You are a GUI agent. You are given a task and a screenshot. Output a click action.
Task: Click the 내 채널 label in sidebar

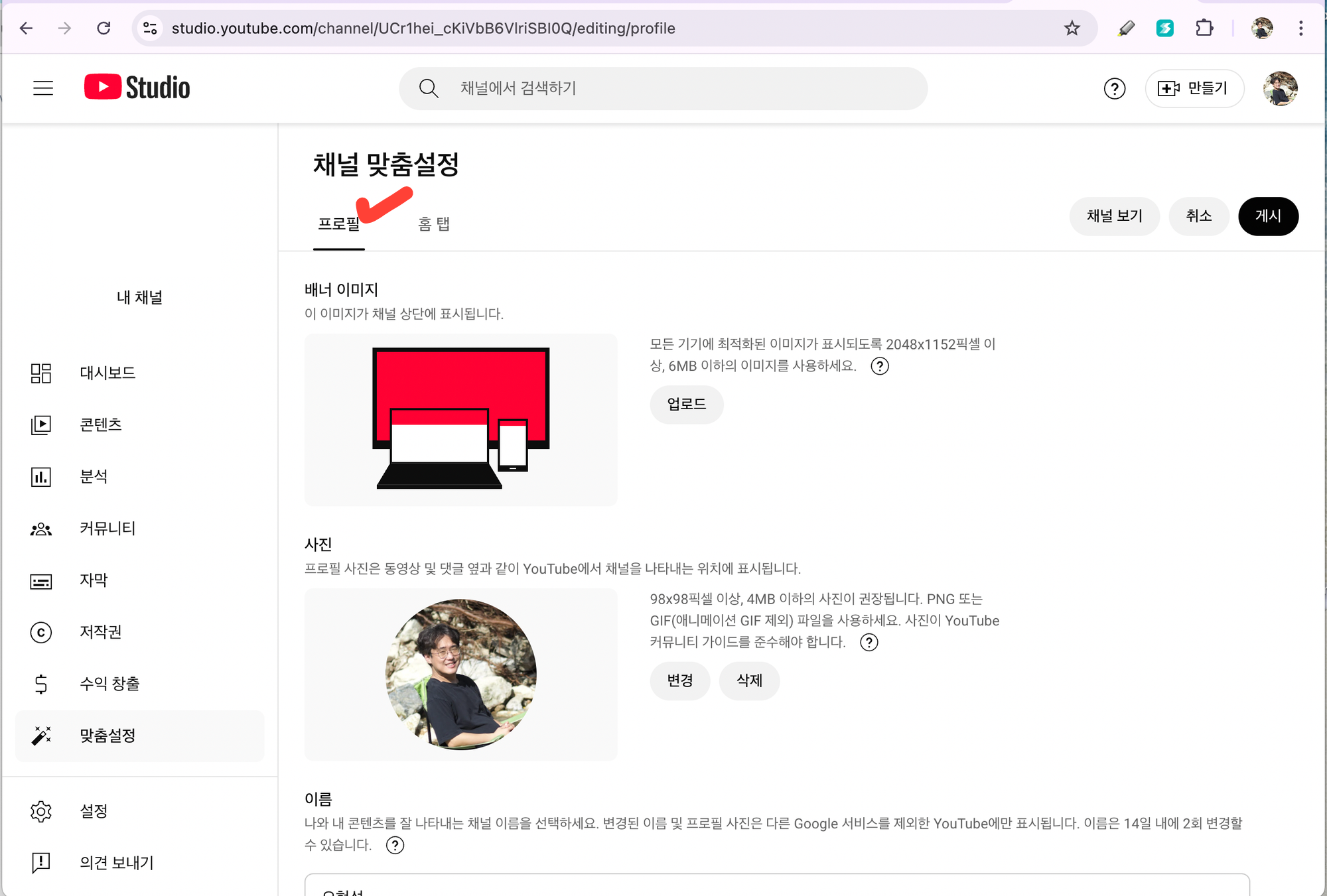[x=139, y=297]
